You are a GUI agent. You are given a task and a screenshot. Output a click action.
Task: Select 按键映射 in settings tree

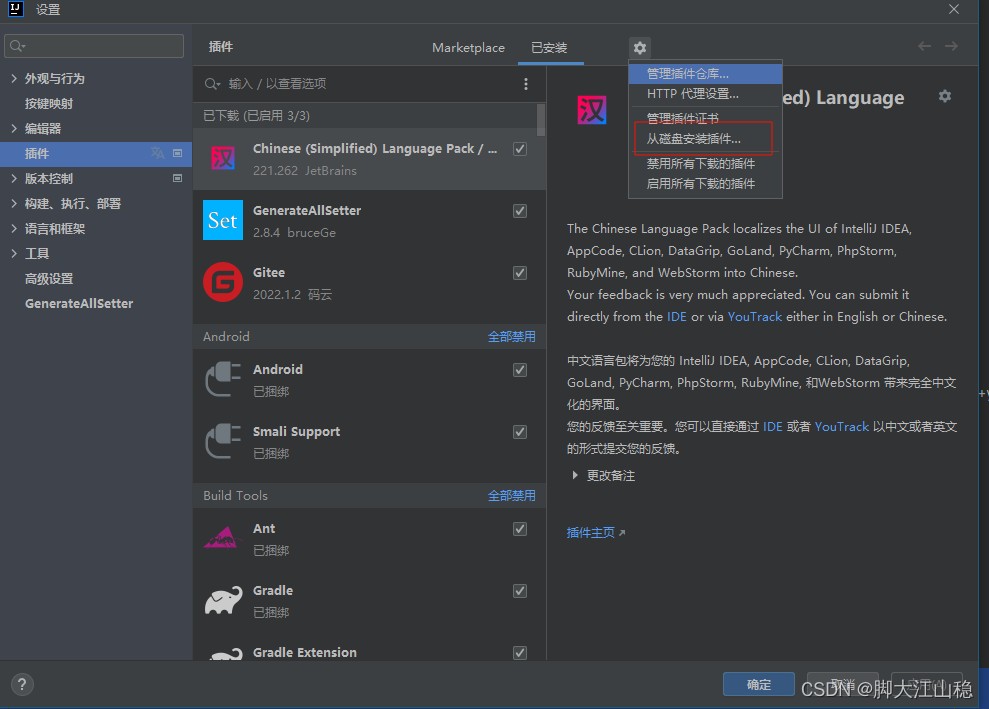click(49, 103)
